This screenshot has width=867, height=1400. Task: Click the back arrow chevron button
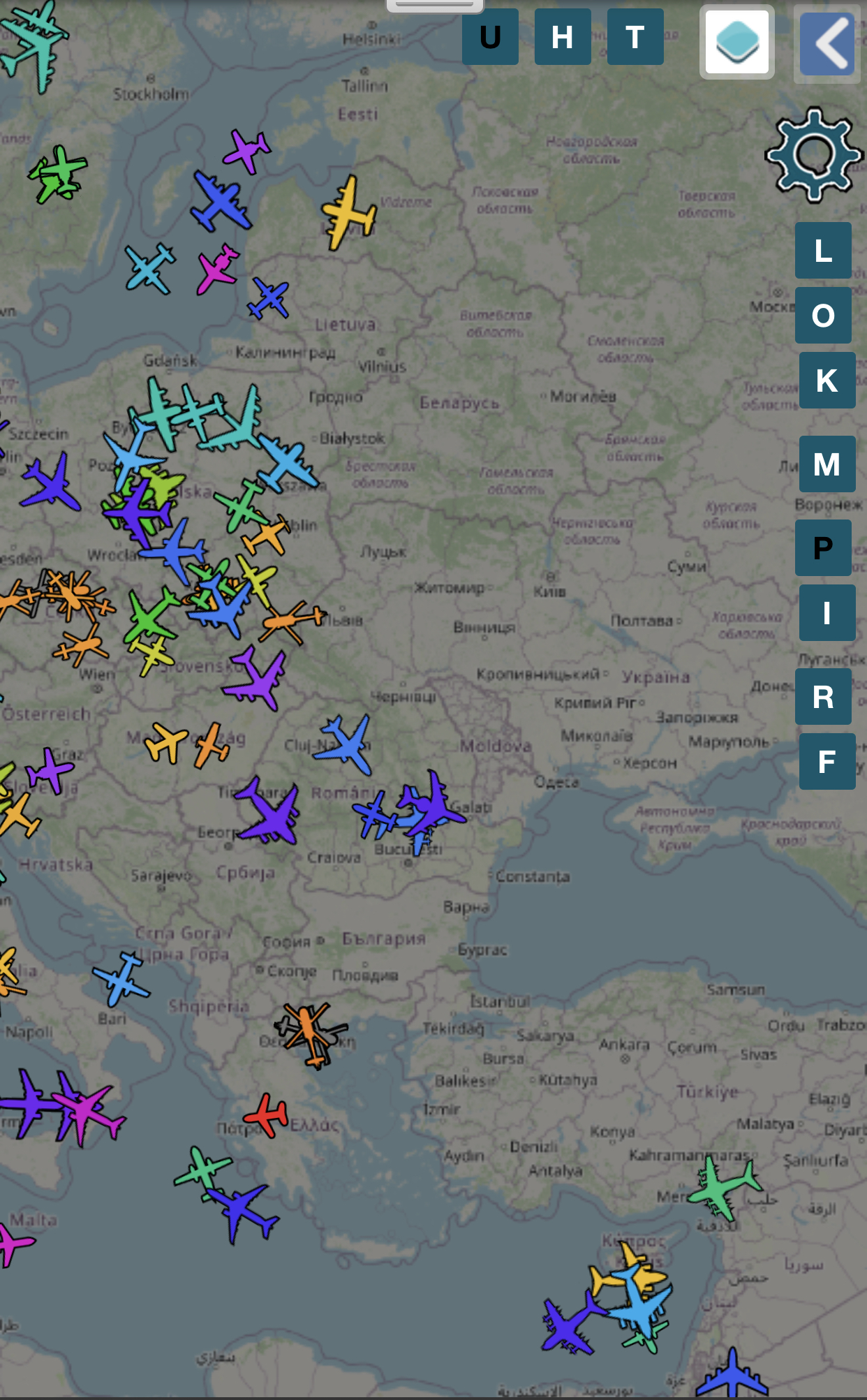tap(827, 43)
